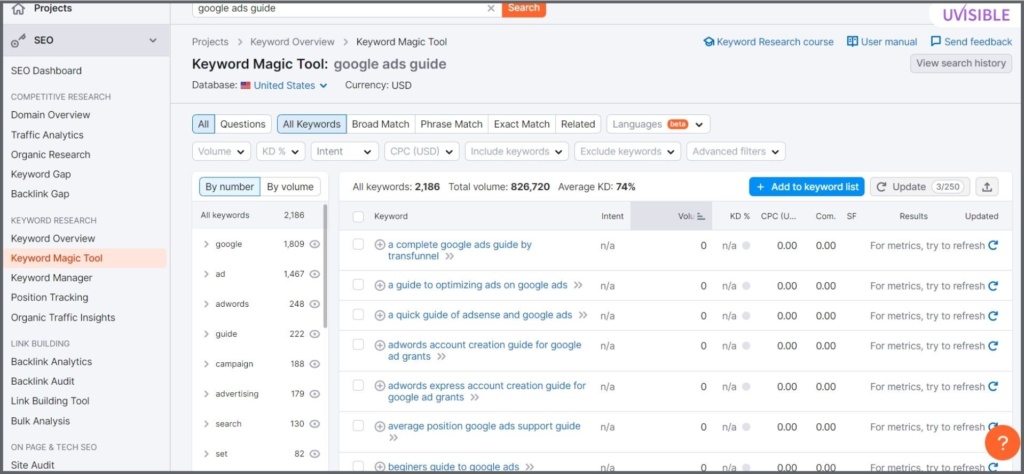Viewport: 1024px width, 474px height.
Task: Refresh metrics for 'a complete google ads guide by transfunnel'
Action: [993, 245]
